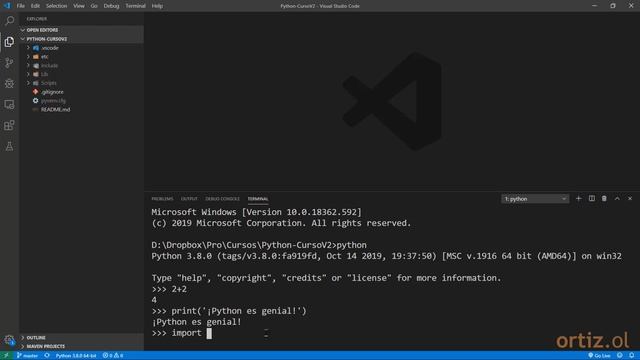
Task: Click the '>>> 2+2' terminal line
Action: 169,289
